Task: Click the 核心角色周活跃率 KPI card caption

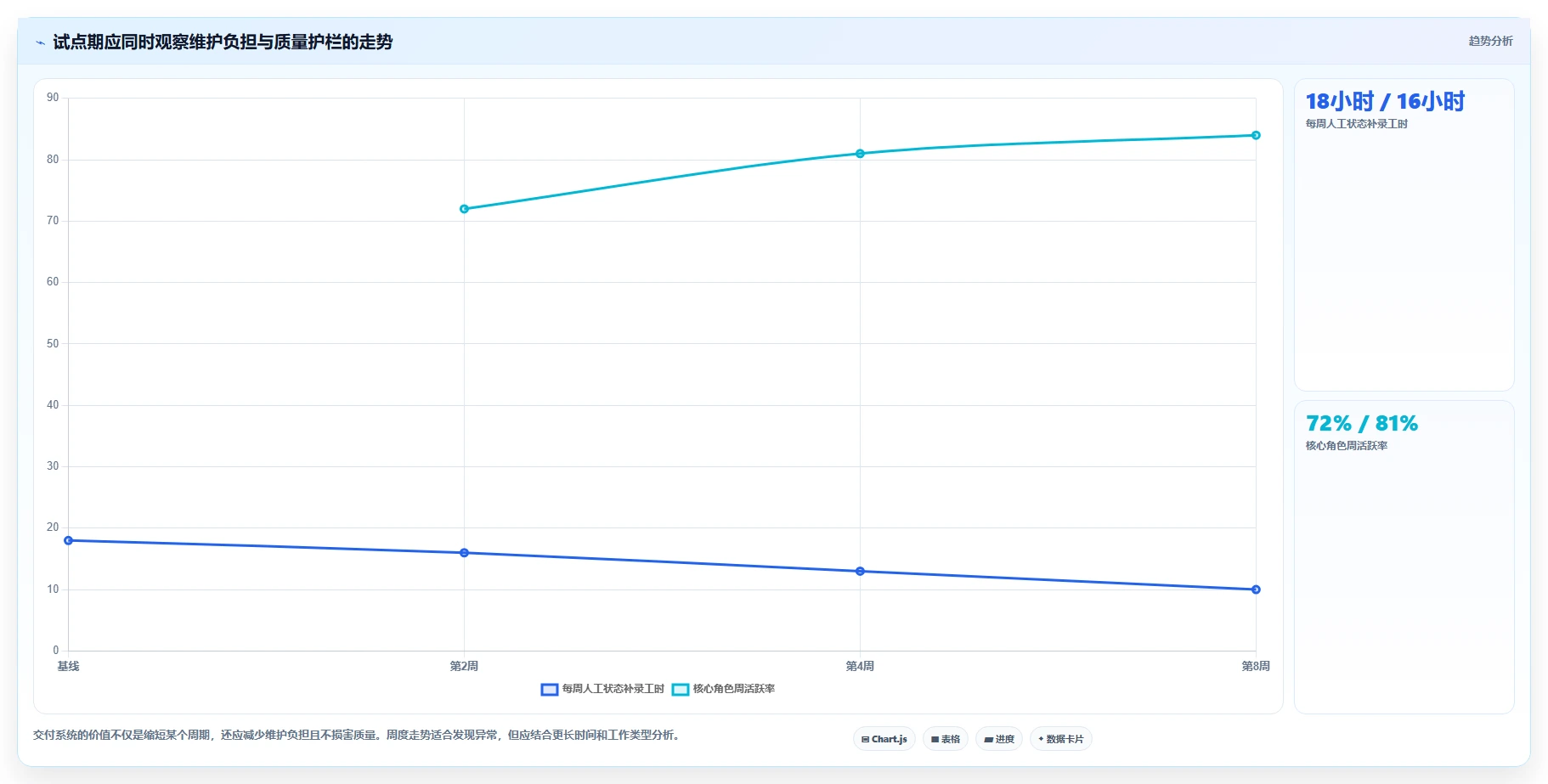Action: [x=1347, y=446]
